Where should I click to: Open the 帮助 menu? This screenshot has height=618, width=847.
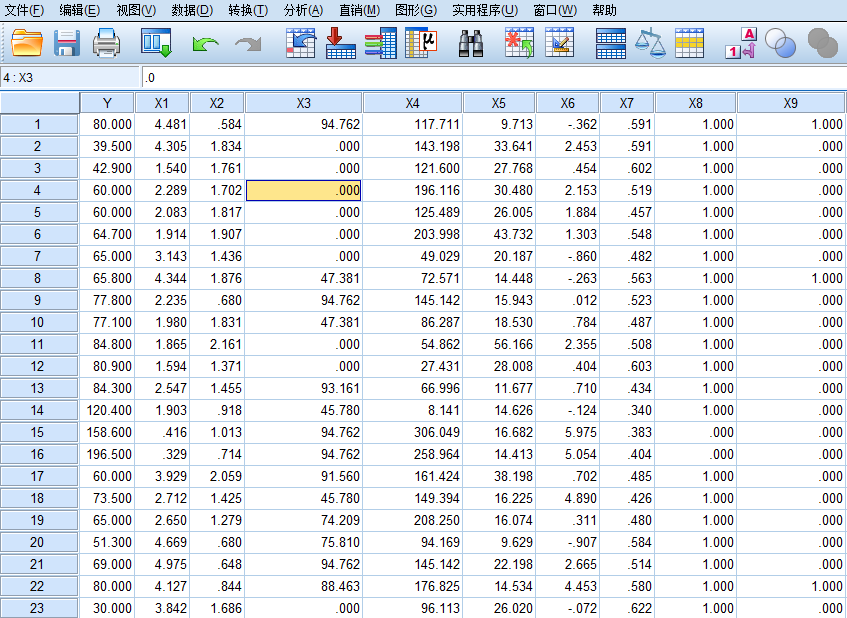tap(604, 10)
